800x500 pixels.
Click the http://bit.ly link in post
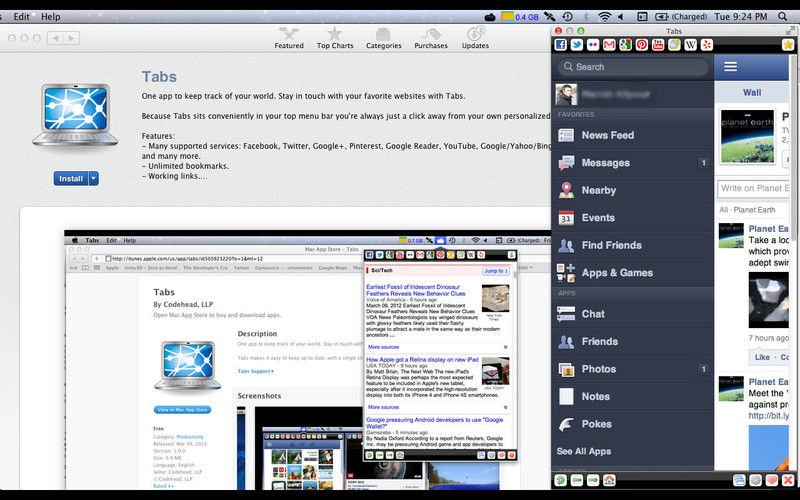[x=768, y=416]
